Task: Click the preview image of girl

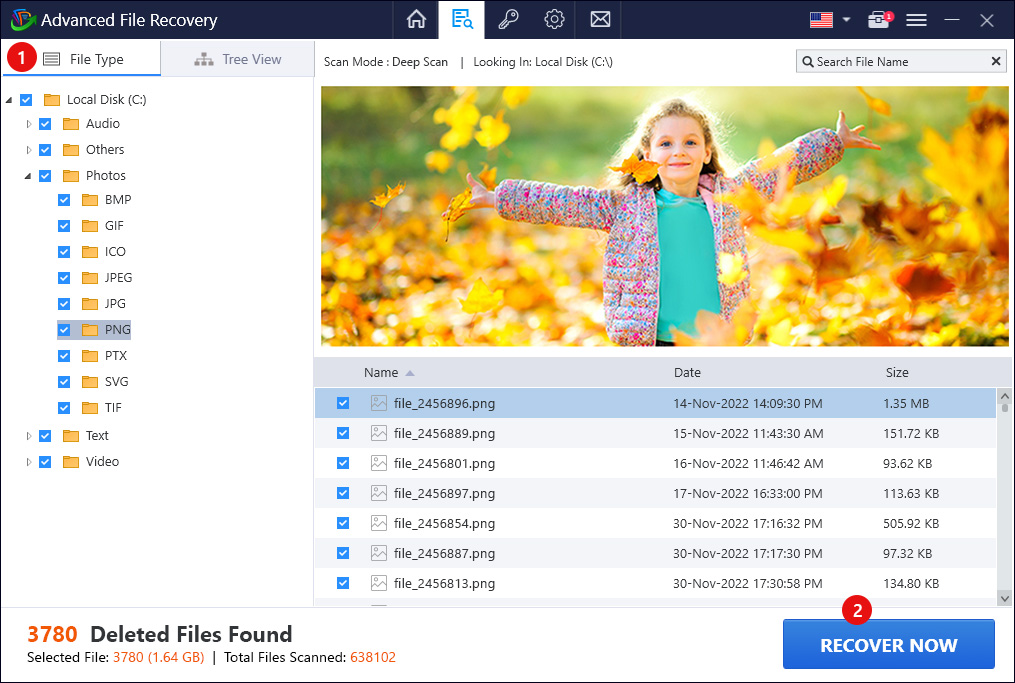Action: pos(665,216)
